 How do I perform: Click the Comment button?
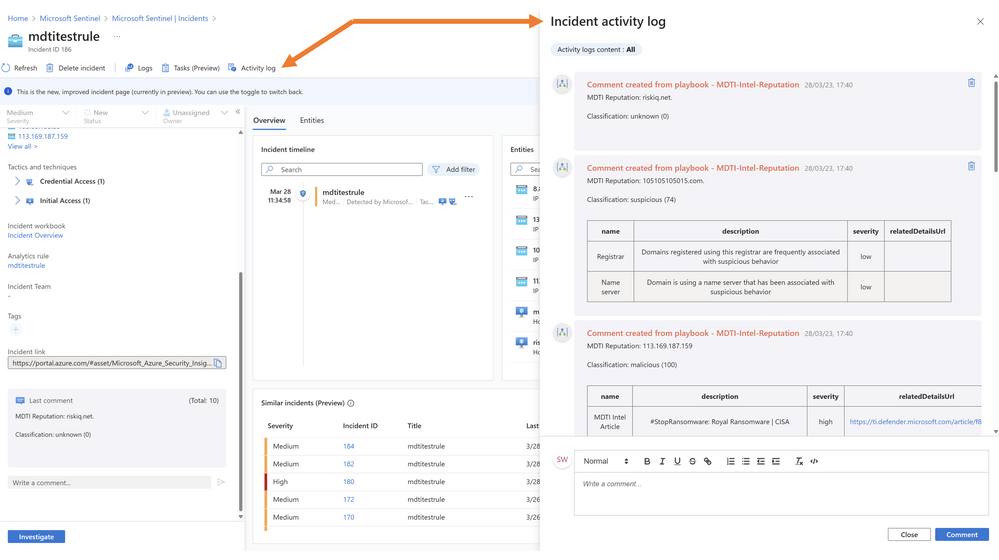[961, 535]
